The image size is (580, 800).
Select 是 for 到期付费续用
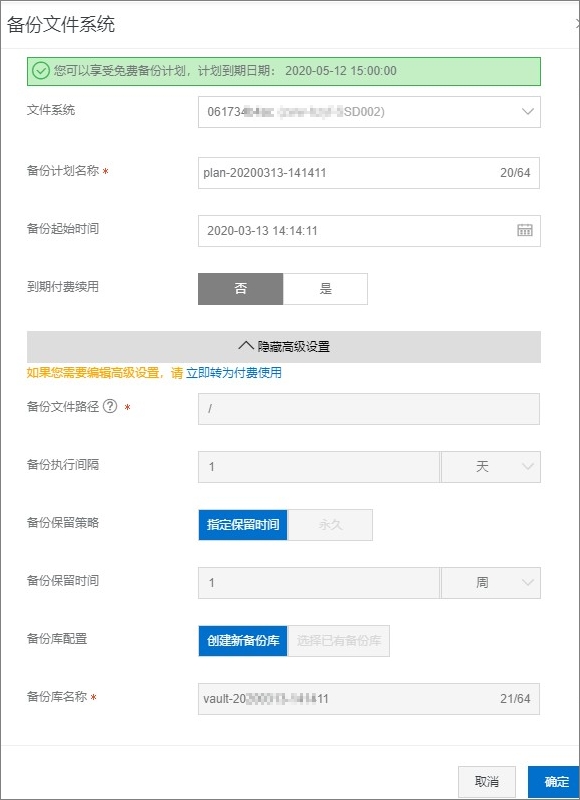click(x=325, y=289)
